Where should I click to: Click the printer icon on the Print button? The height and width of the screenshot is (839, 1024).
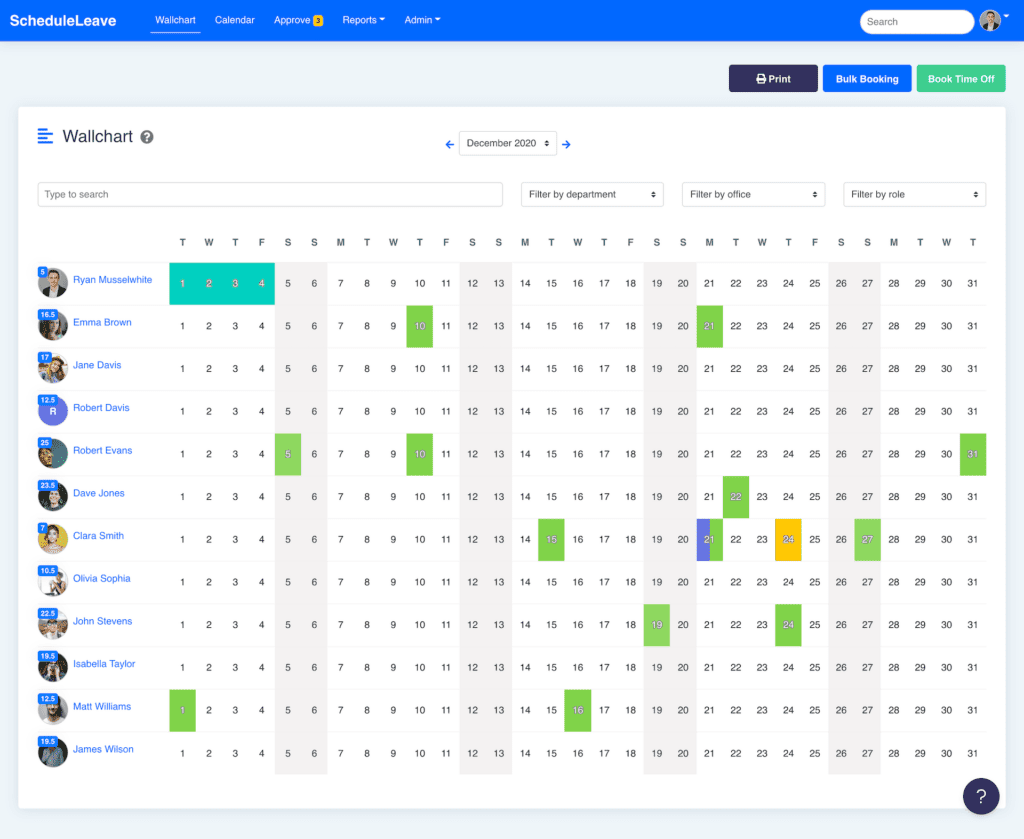click(760, 78)
